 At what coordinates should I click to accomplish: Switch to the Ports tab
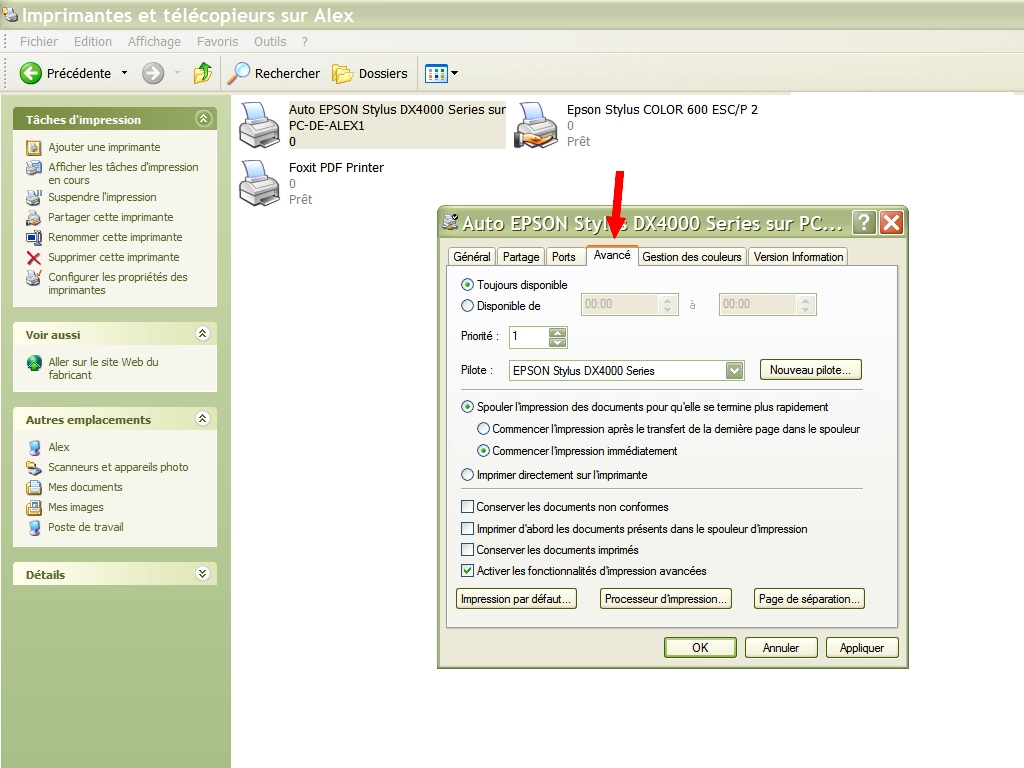click(564, 257)
